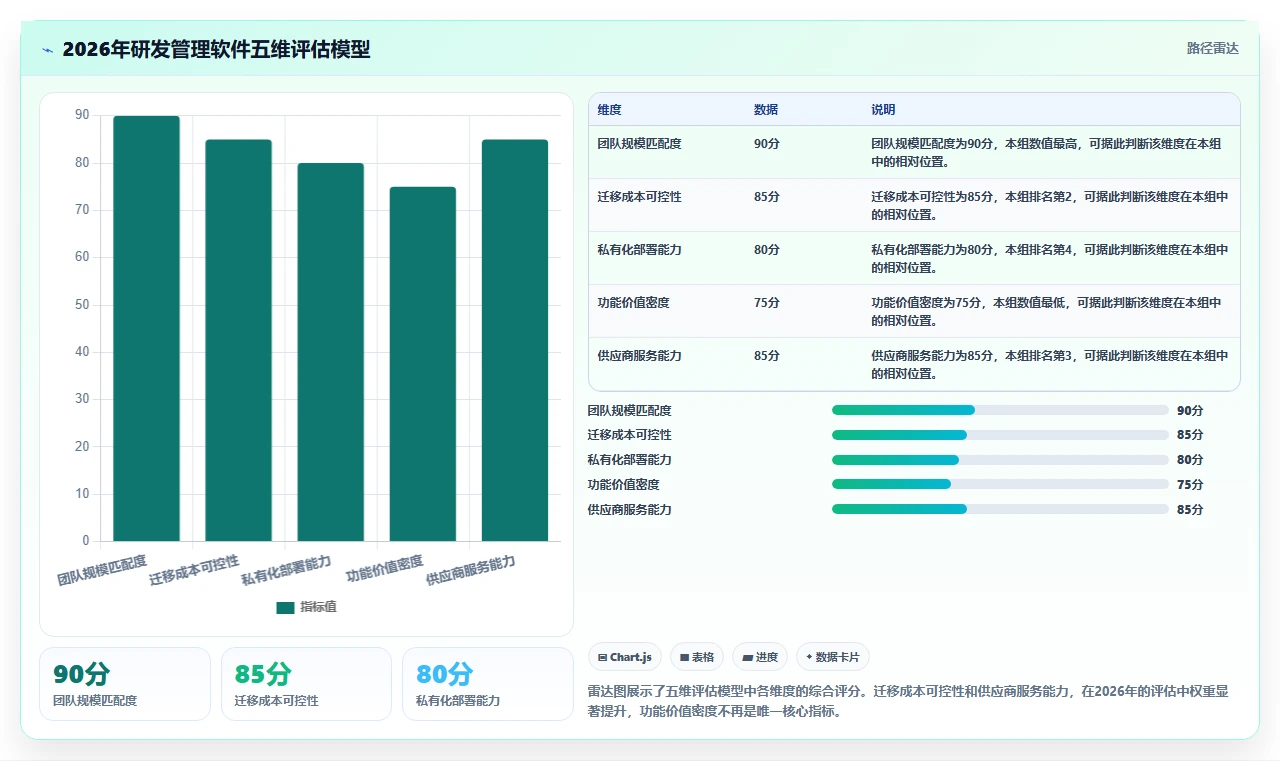Click 供应商服务能力 in the table's dimension column
This screenshot has height=761, width=1280.
click(640, 356)
